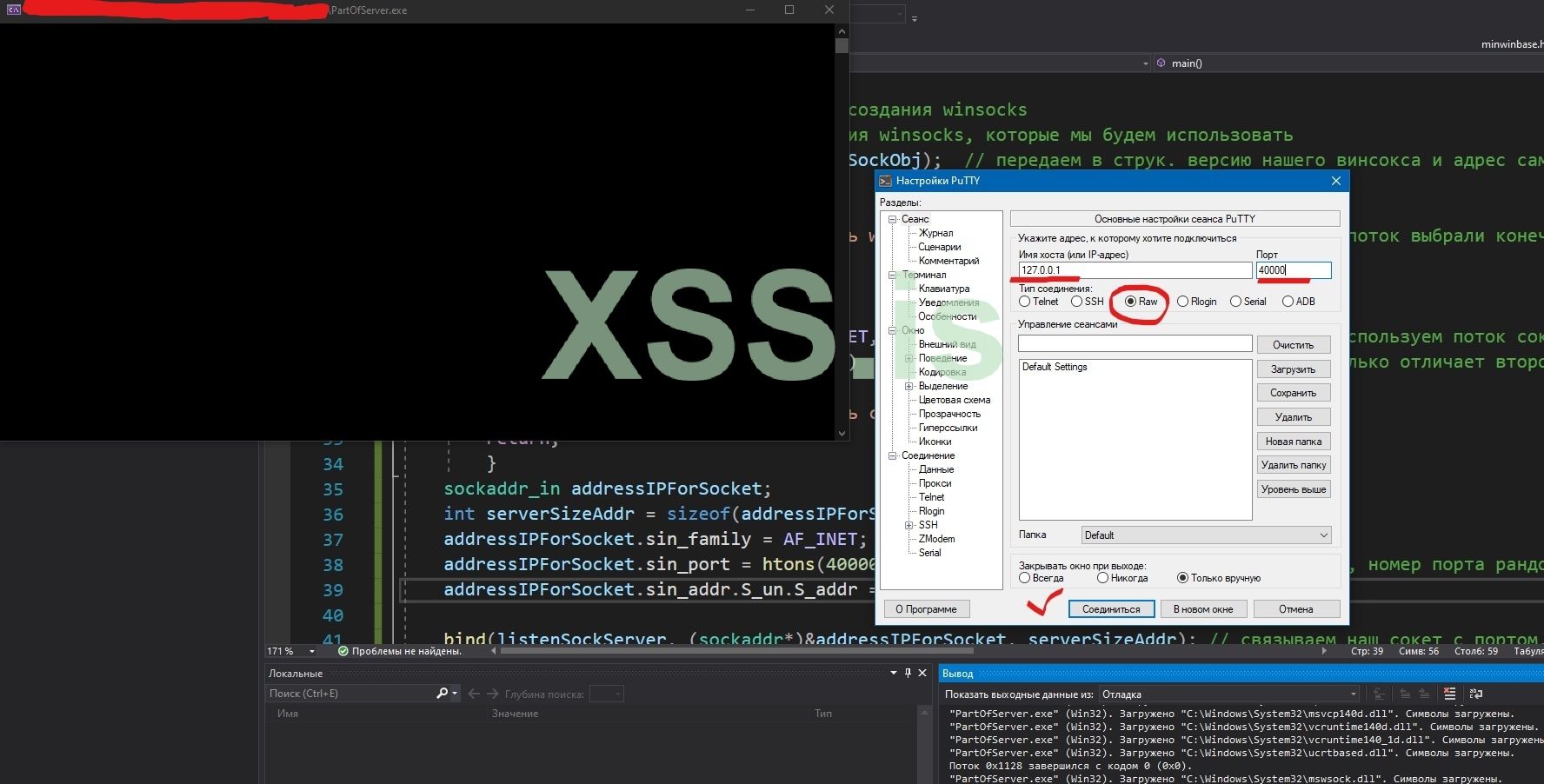
Task: Select the SSH connection type
Action: (x=1077, y=302)
